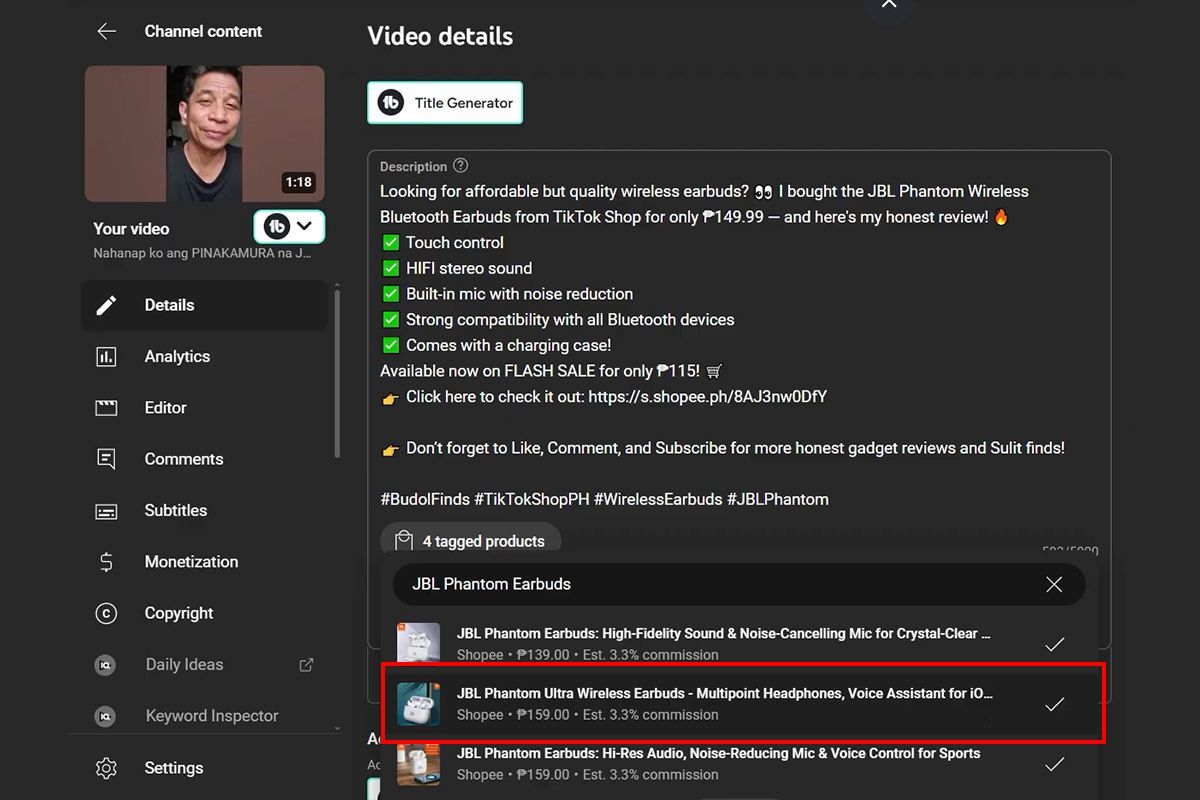Toggle checkmark for Ultra Wireless Earbuds product

1054,704
